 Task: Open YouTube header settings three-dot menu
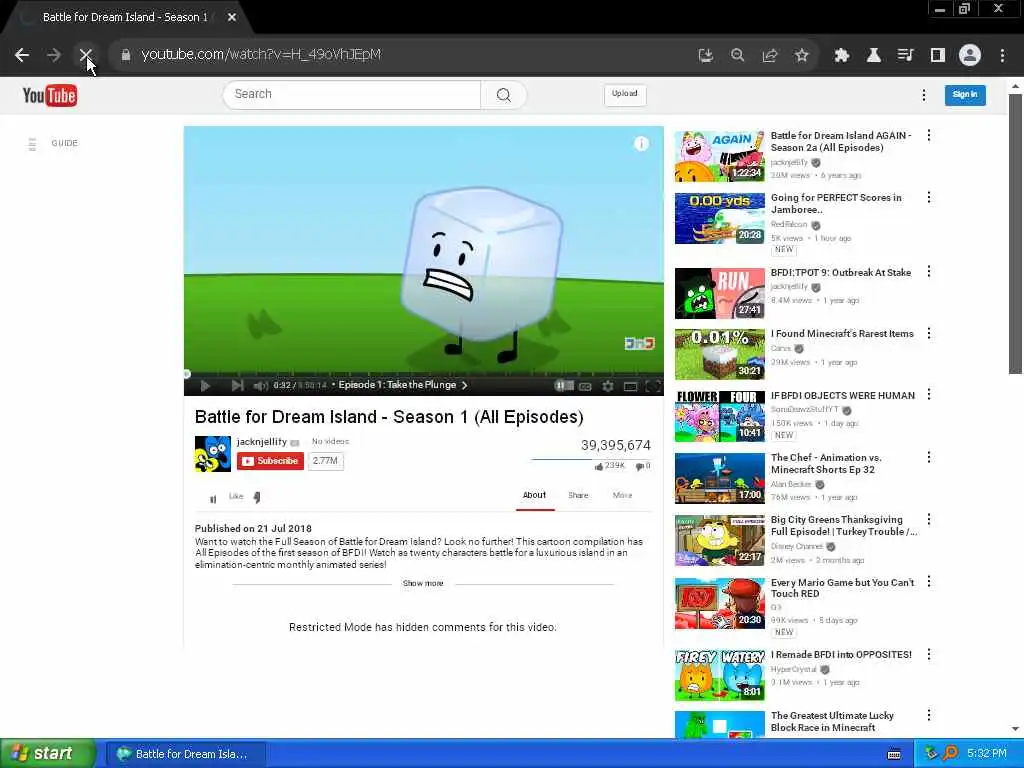[x=923, y=95]
